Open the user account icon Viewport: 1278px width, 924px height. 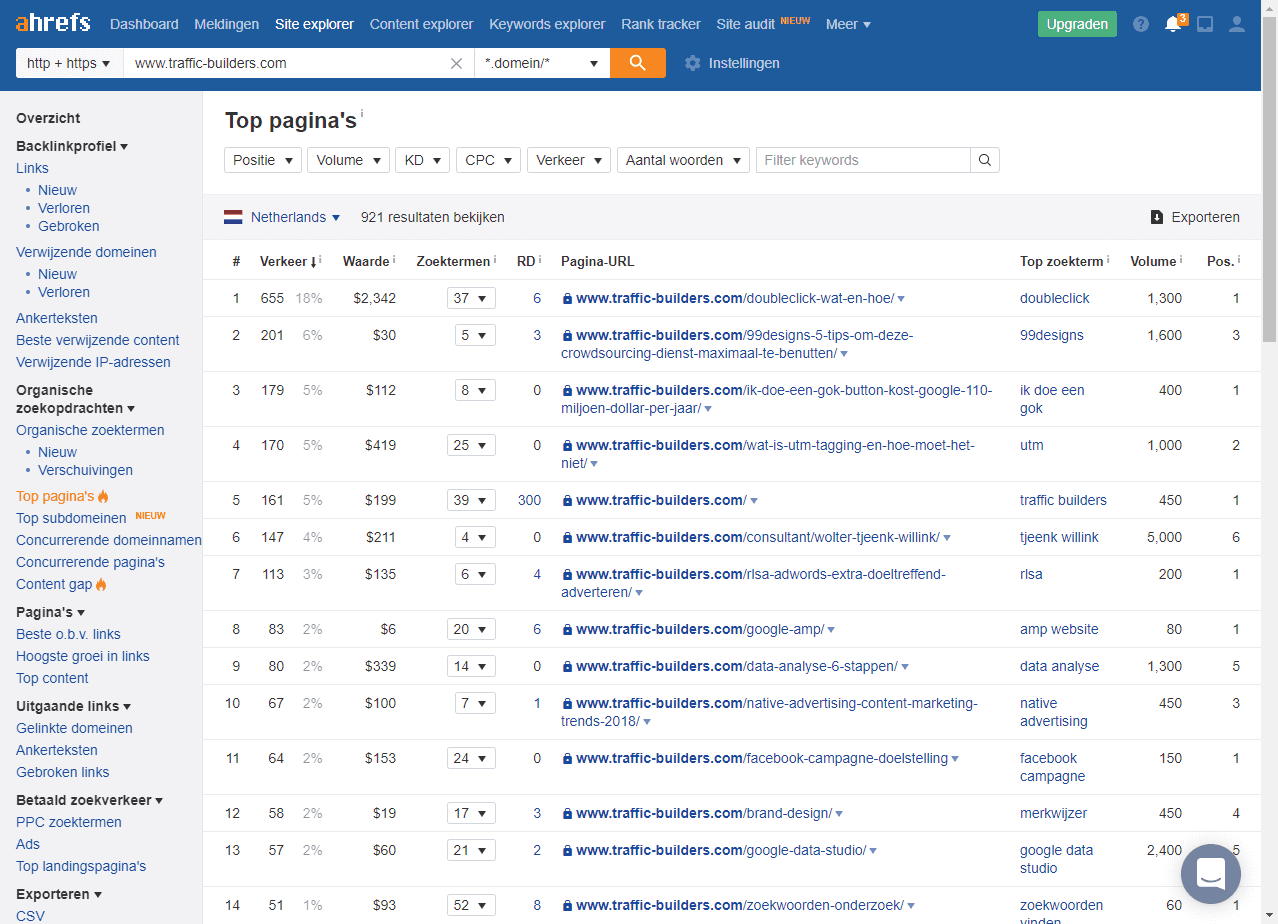pos(1237,24)
